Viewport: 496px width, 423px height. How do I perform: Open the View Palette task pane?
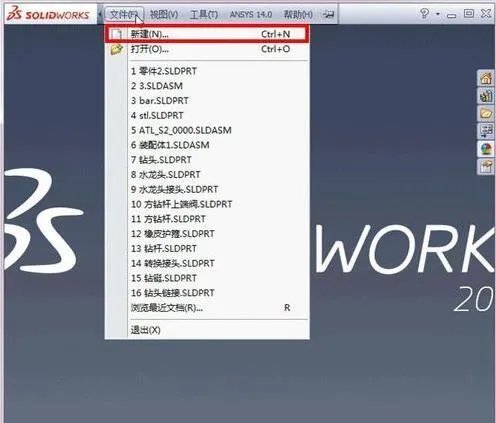point(486,131)
